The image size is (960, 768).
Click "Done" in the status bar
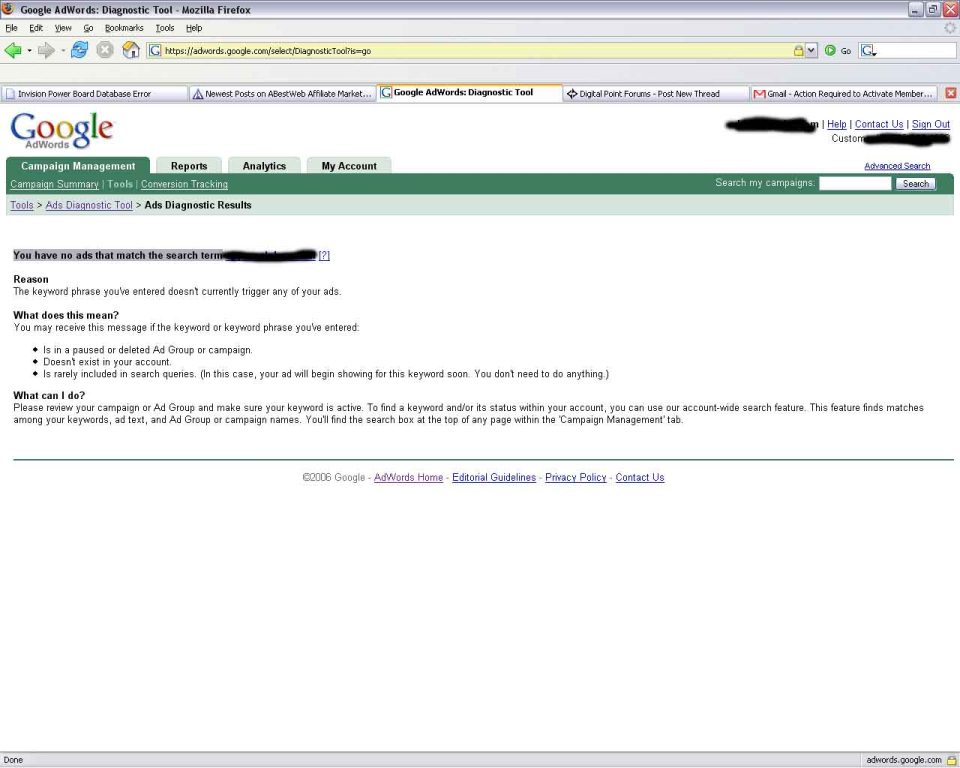pos(13,760)
